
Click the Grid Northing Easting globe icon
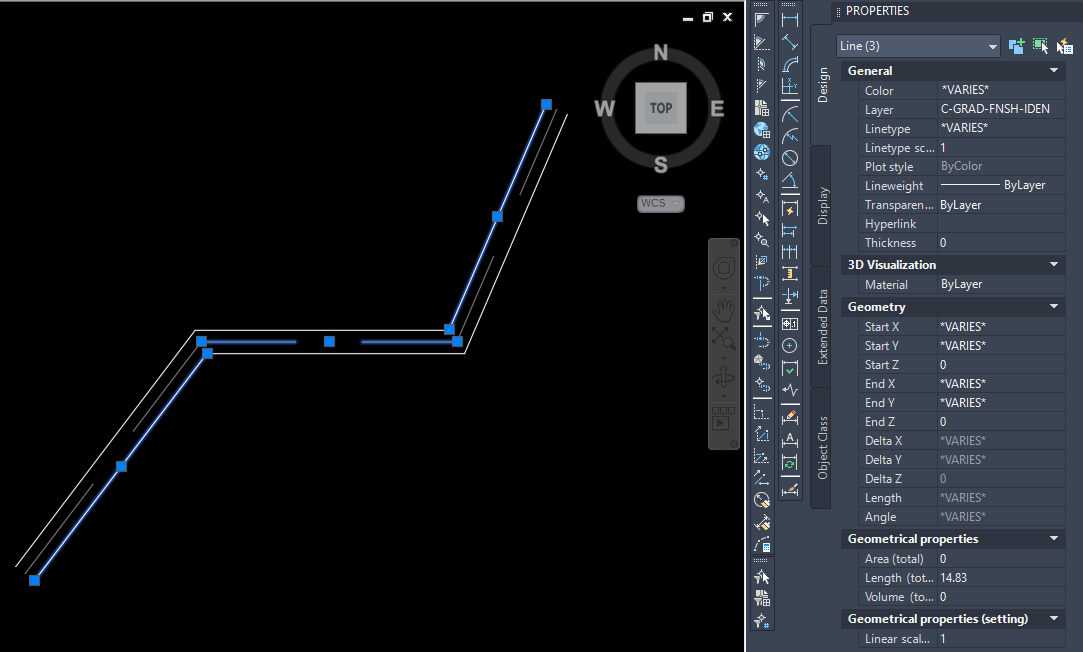(x=761, y=130)
